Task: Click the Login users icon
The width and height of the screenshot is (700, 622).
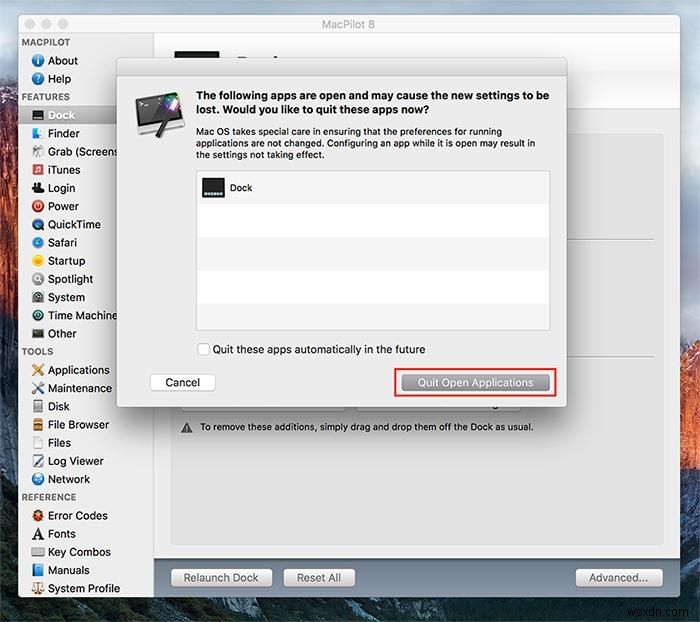Action: tap(38, 188)
